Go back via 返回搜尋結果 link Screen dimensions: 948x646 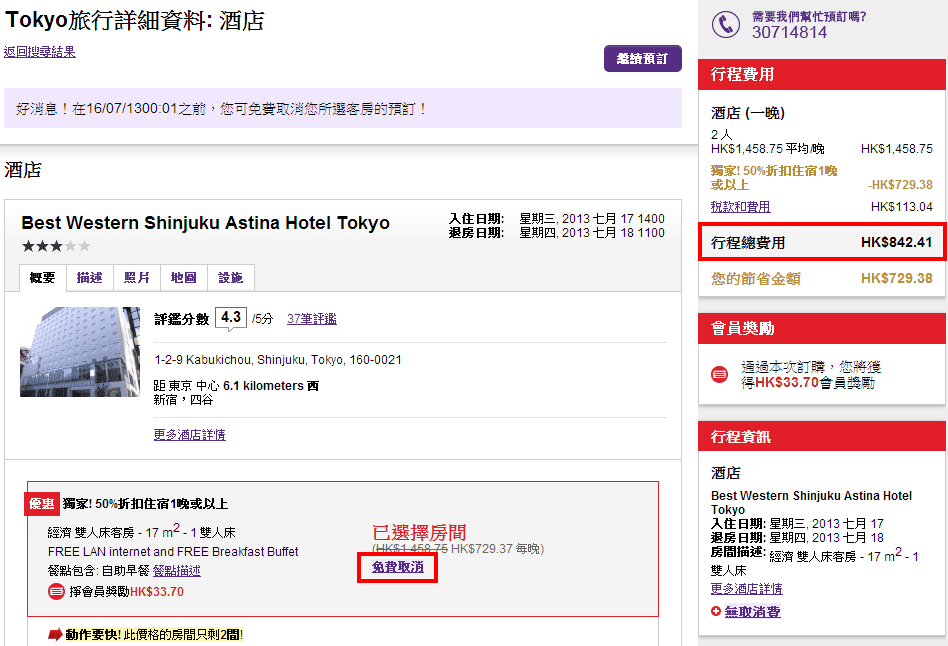pyautogui.click(x=40, y=52)
